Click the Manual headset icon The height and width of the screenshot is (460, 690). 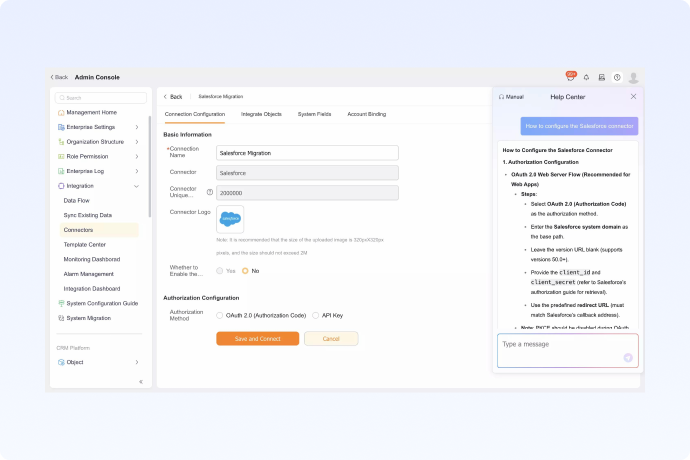[x=501, y=97]
